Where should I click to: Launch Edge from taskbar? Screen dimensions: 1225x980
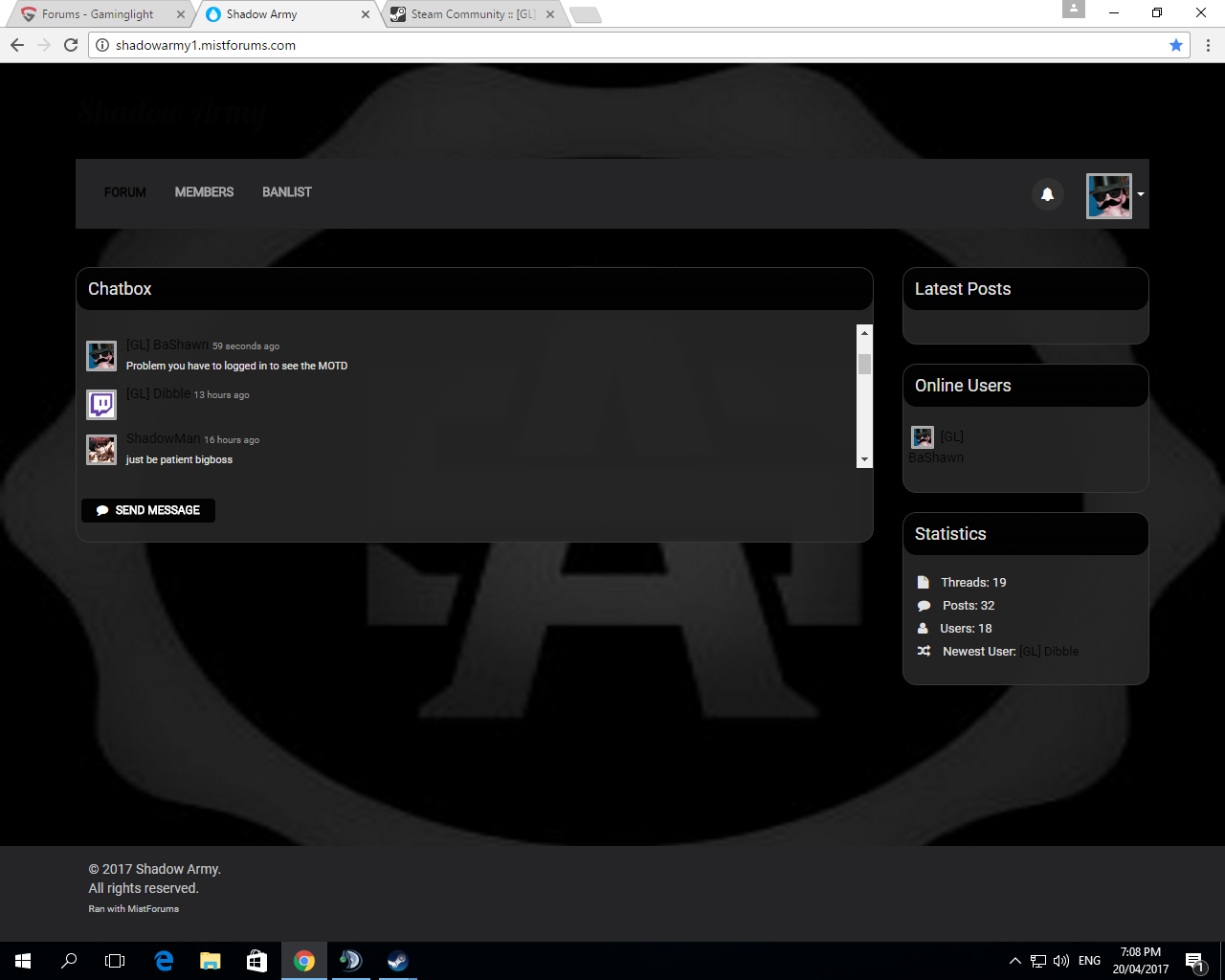coord(164,961)
